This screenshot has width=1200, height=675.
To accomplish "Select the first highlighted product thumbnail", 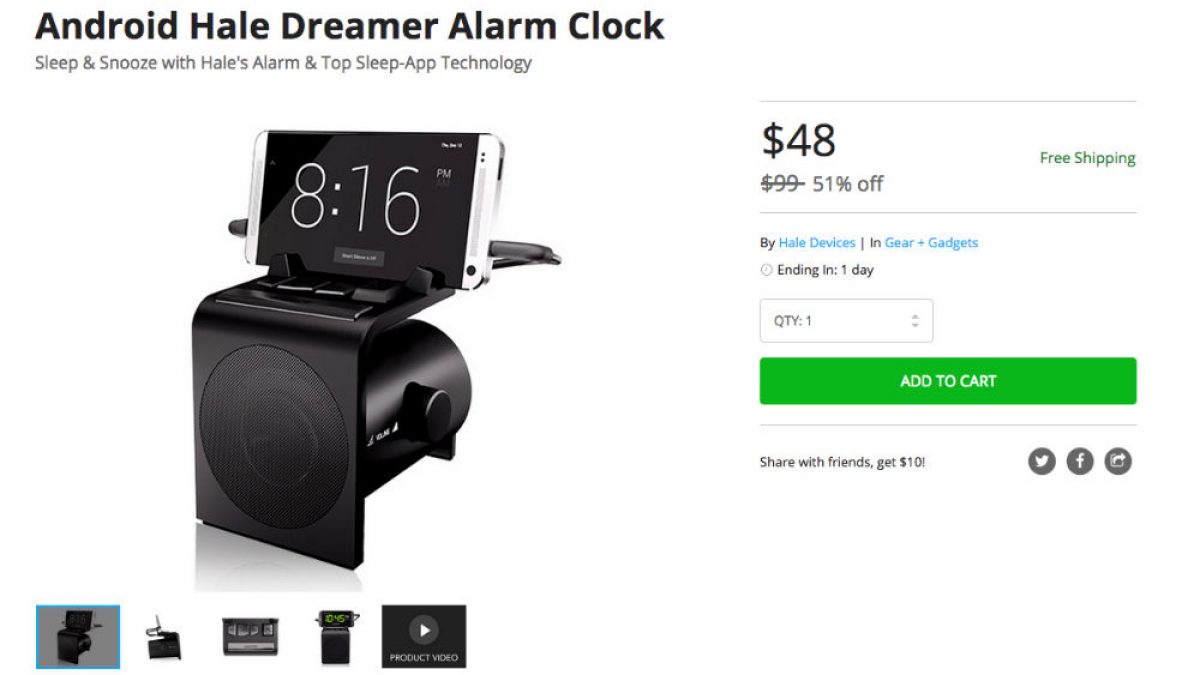I will [78, 636].
